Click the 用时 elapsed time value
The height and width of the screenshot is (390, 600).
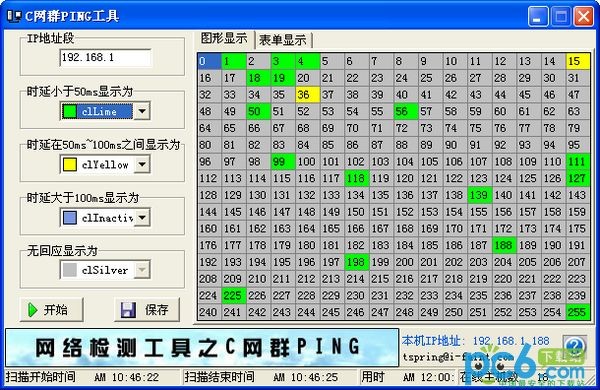click(x=429, y=377)
